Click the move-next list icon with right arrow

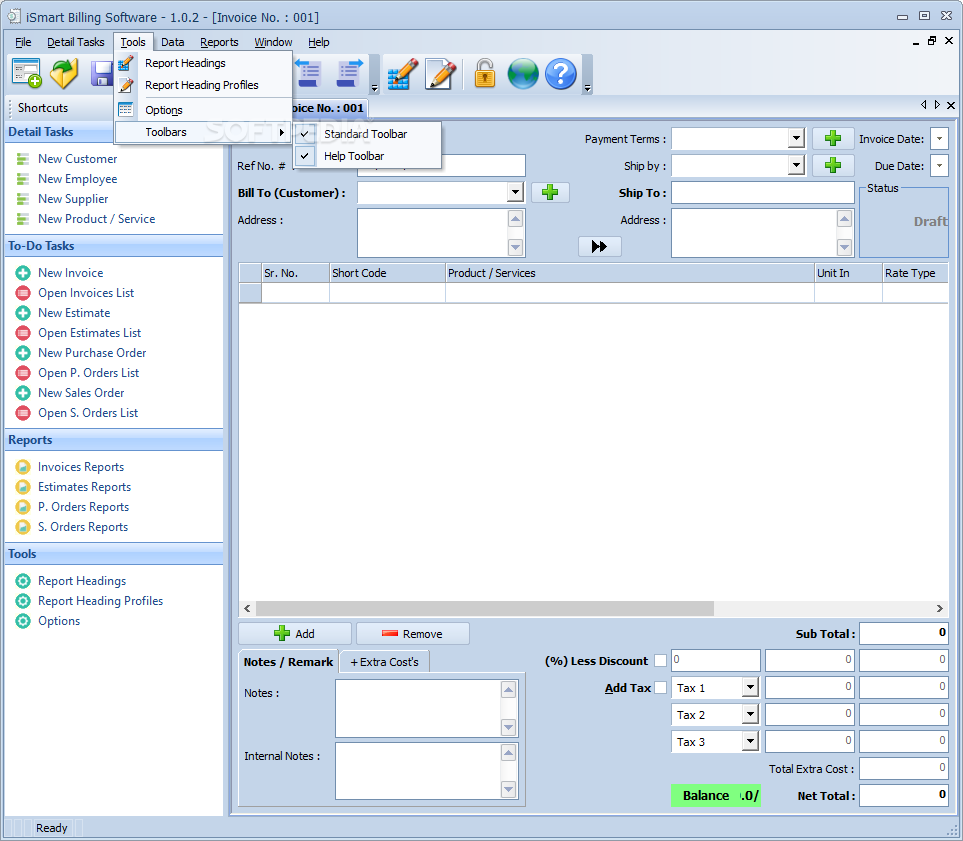349,74
